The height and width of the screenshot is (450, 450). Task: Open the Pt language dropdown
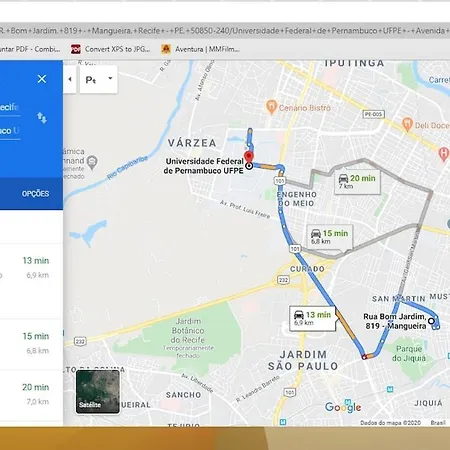[x=98, y=79]
